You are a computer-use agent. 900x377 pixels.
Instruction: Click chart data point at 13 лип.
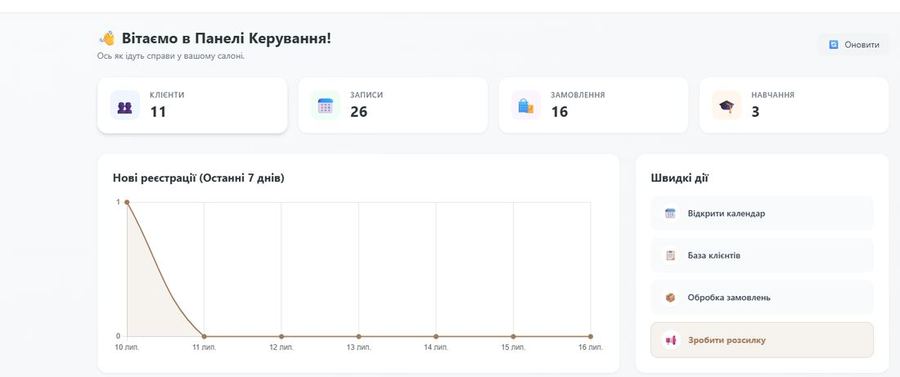(359, 336)
